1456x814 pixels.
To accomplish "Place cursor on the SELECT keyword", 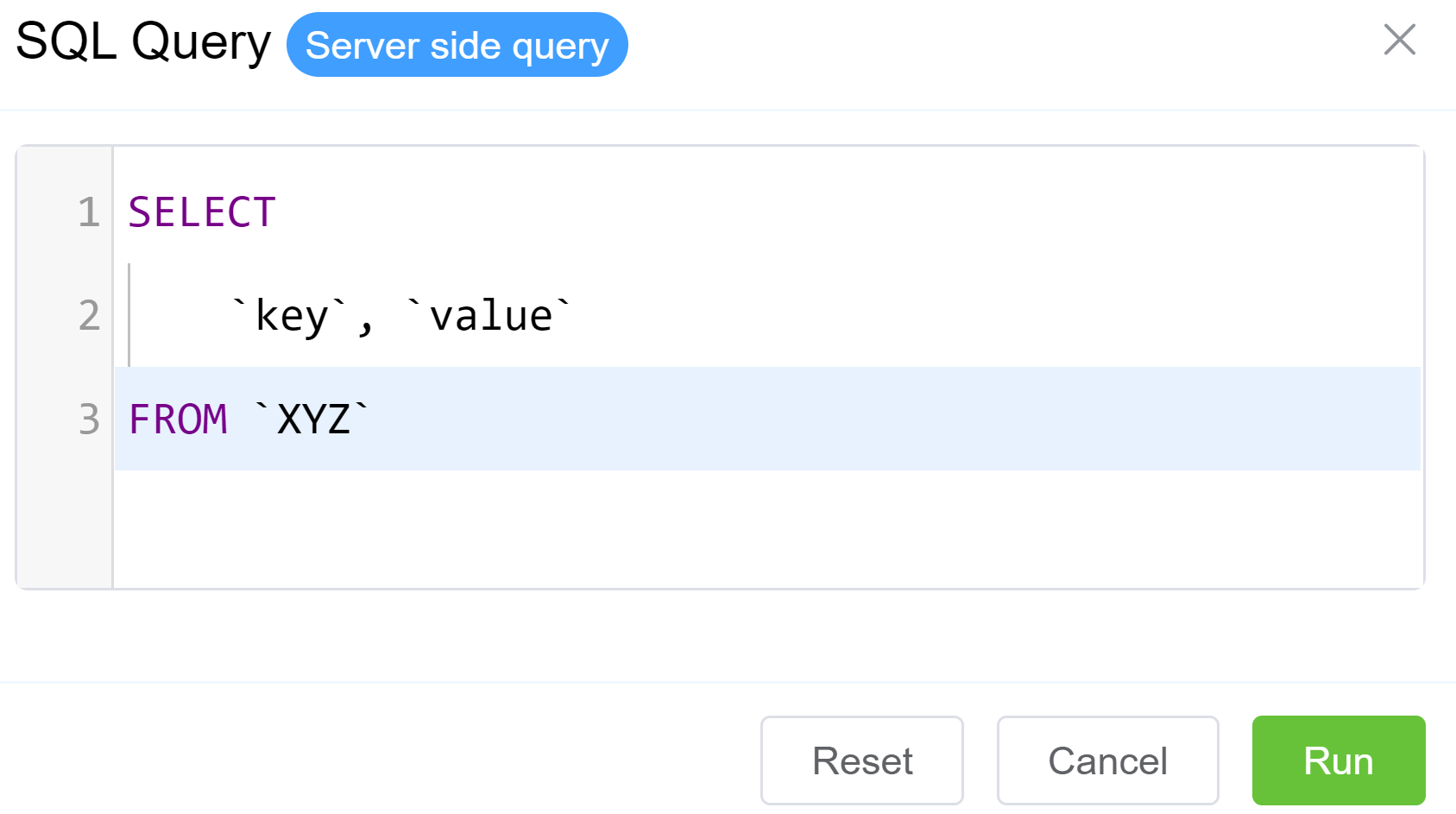I will [x=202, y=212].
